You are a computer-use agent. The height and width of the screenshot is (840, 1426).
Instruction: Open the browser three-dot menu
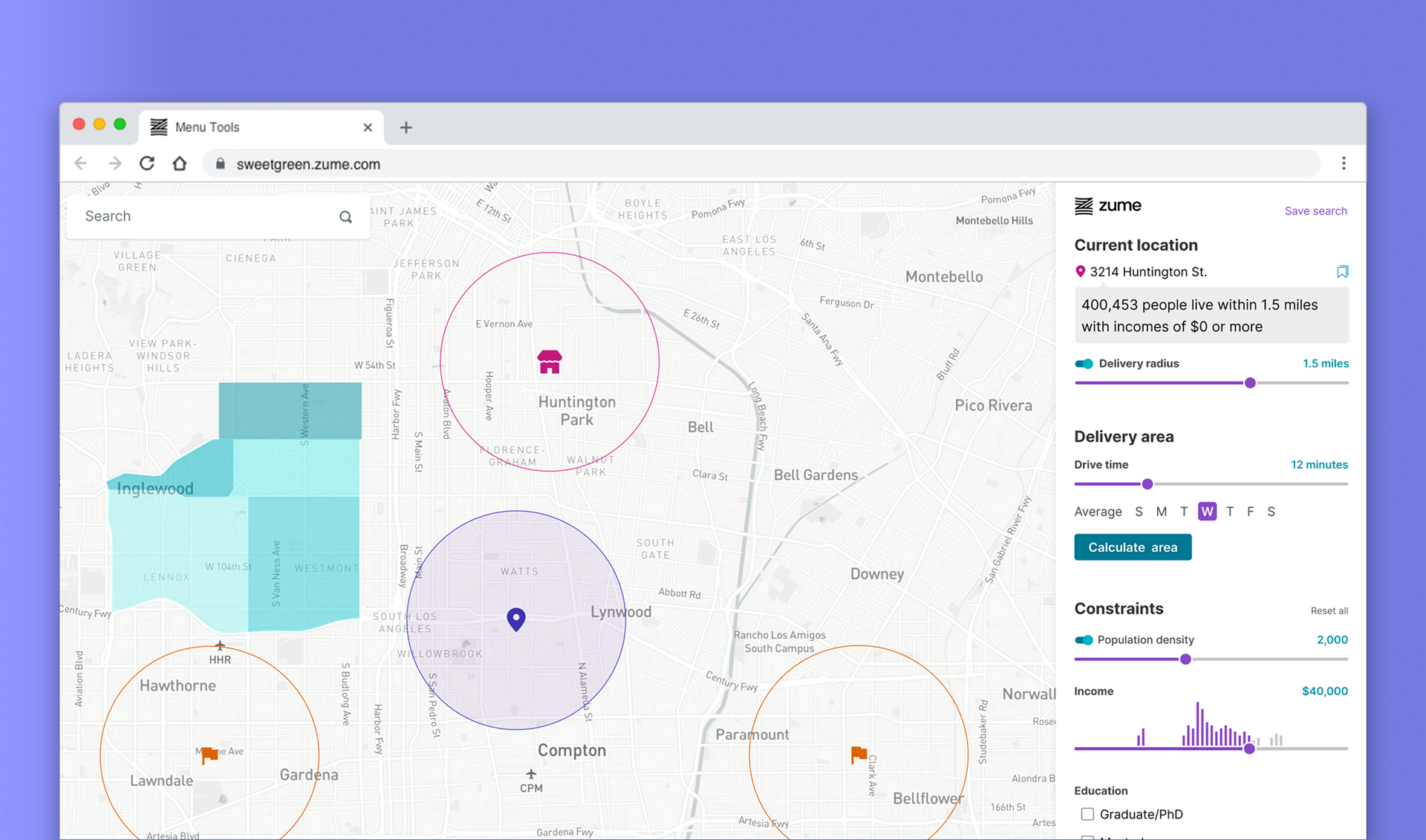coord(1344,163)
